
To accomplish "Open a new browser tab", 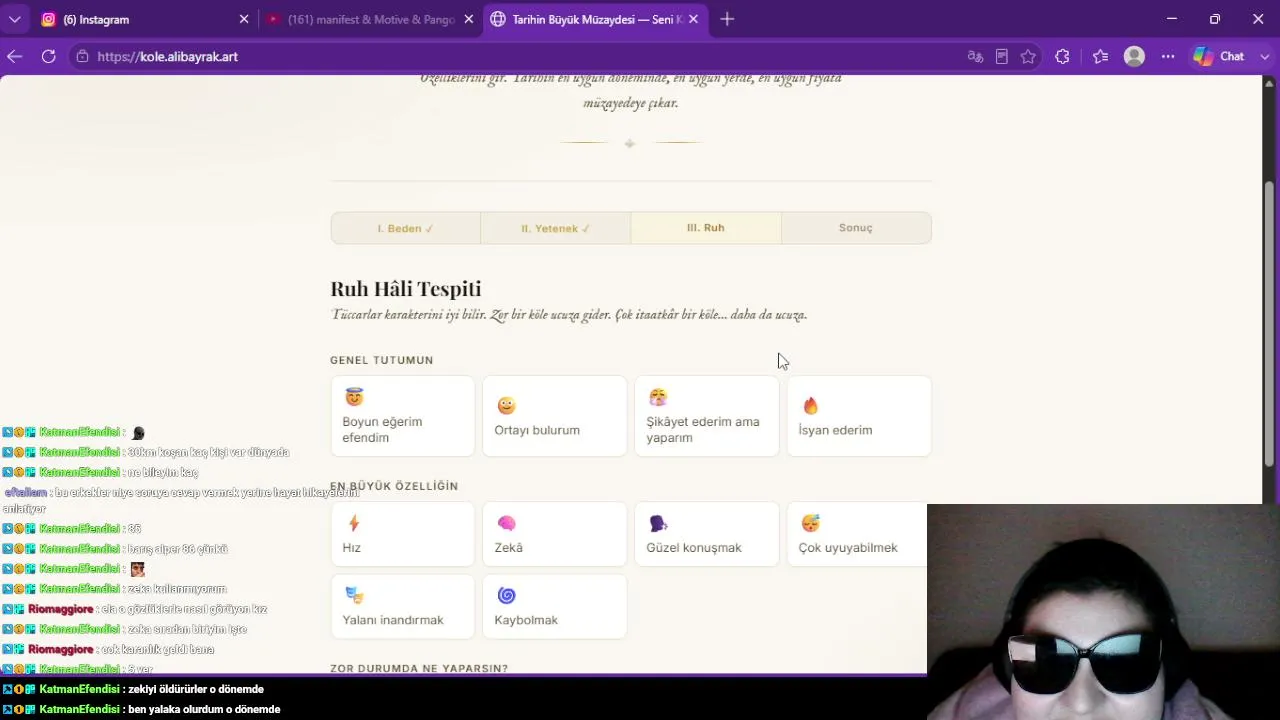I will (x=727, y=19).
